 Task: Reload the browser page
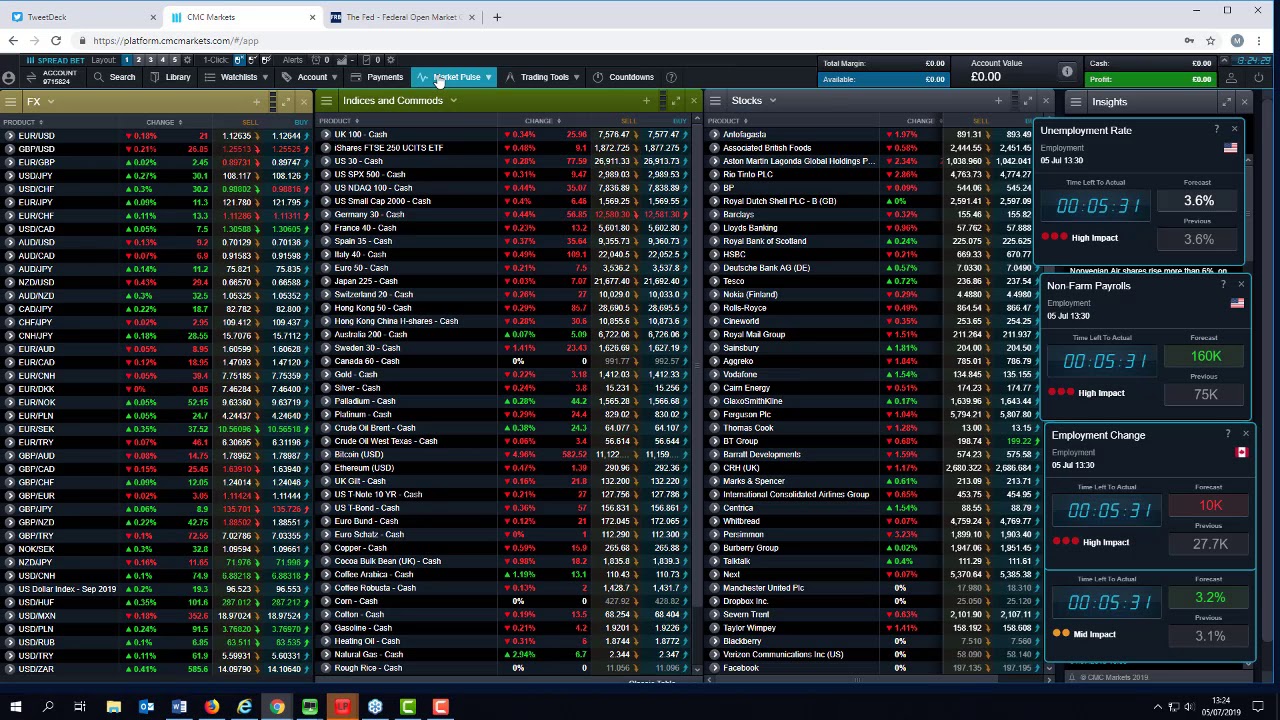pos(56,41)
